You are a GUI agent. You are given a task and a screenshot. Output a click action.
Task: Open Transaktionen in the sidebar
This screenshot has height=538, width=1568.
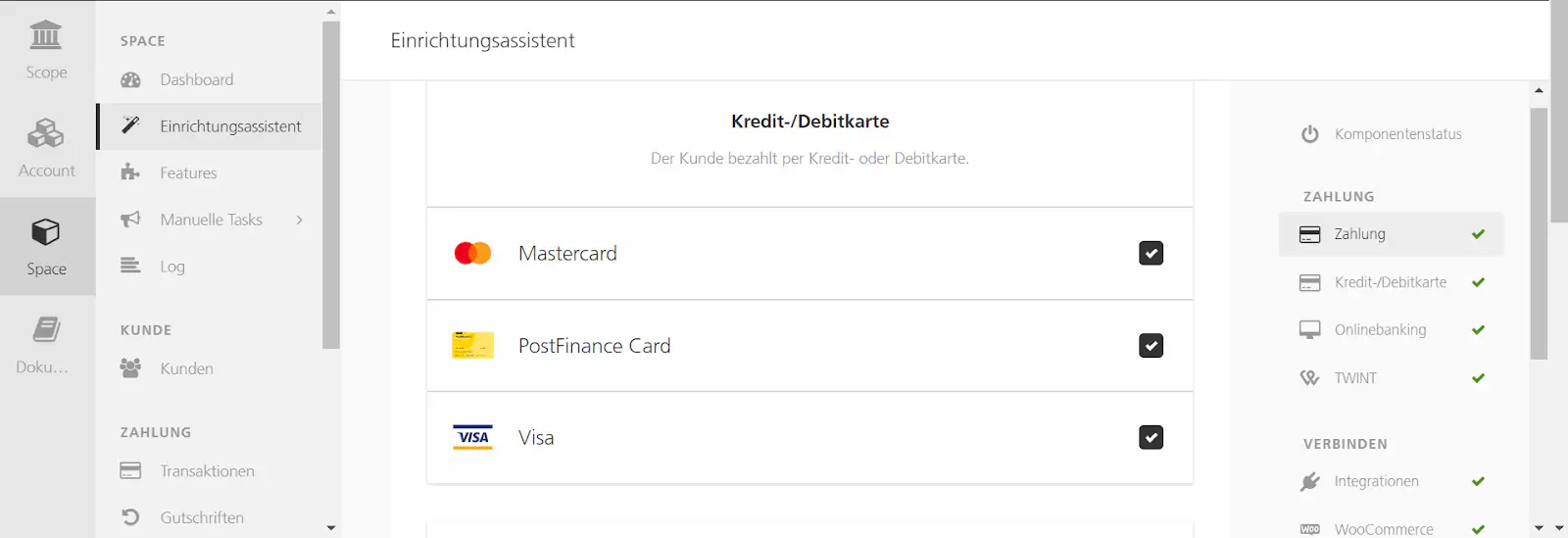207,471
